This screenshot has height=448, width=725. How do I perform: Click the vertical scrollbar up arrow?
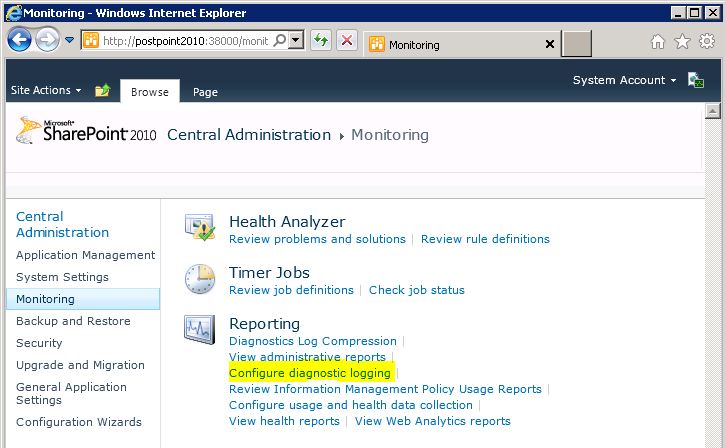click(x=713, y=110)
